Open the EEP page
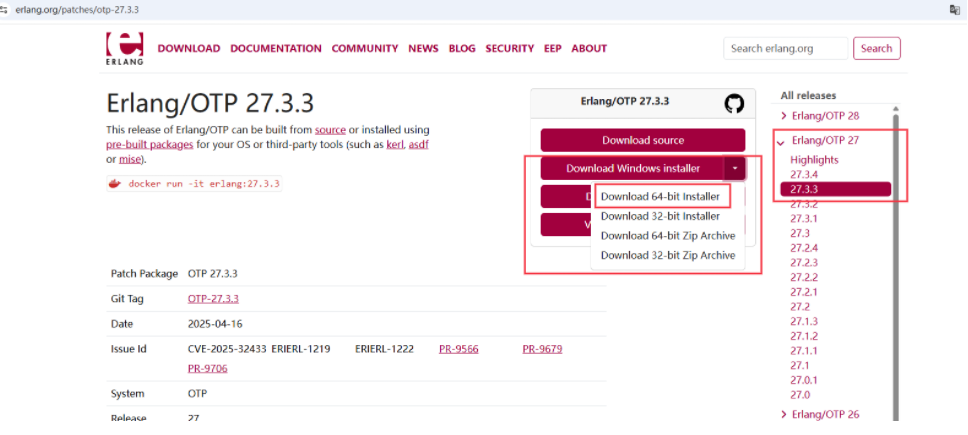Image resolution: width=968 pixels, height=435 pixels. coord(553,48)
